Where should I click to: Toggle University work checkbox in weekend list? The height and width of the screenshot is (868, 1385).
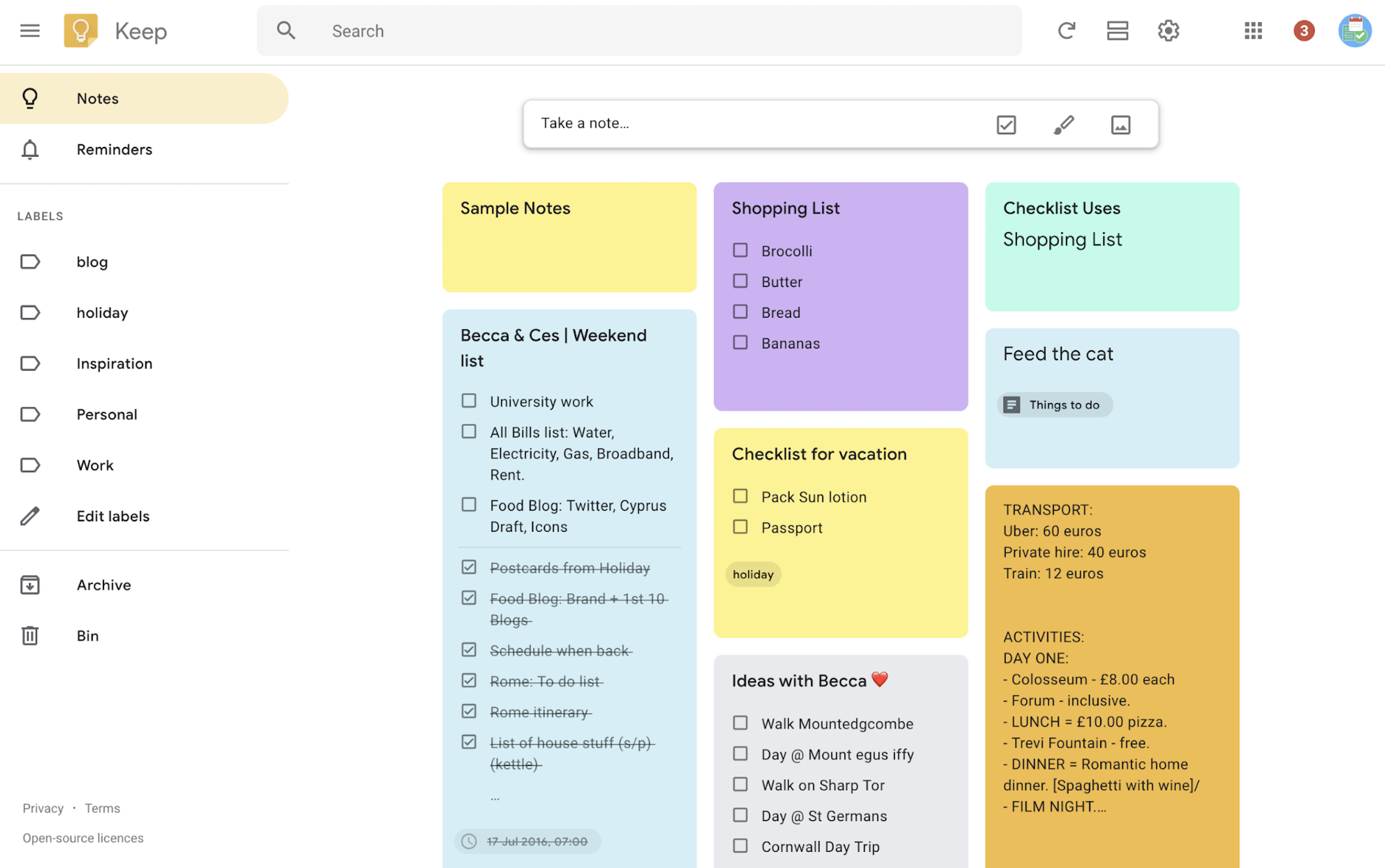[x=468, y=400]
